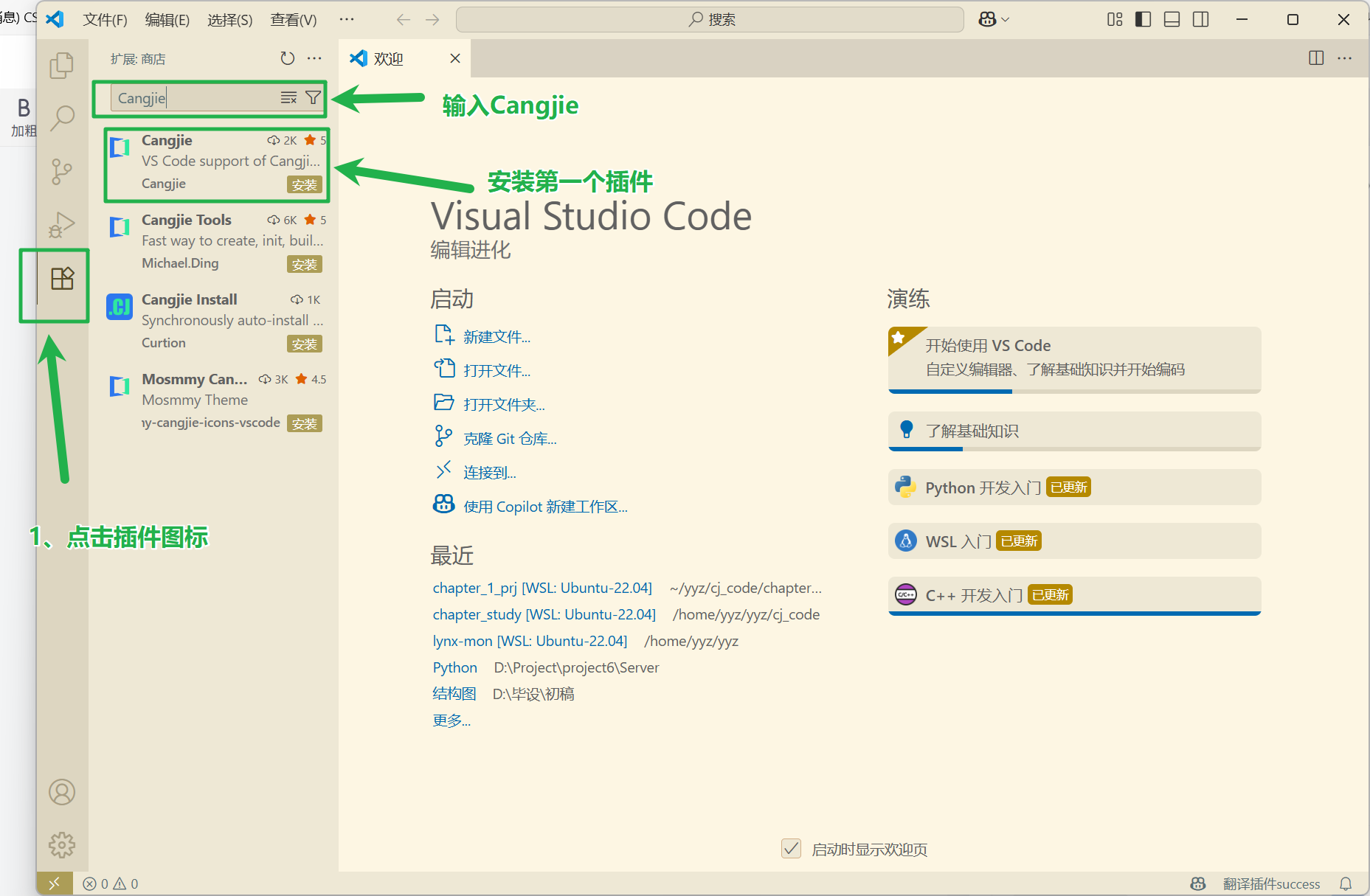Open extensions view more actions menu
Screen dimensions: 1370x896
point(314,58)
